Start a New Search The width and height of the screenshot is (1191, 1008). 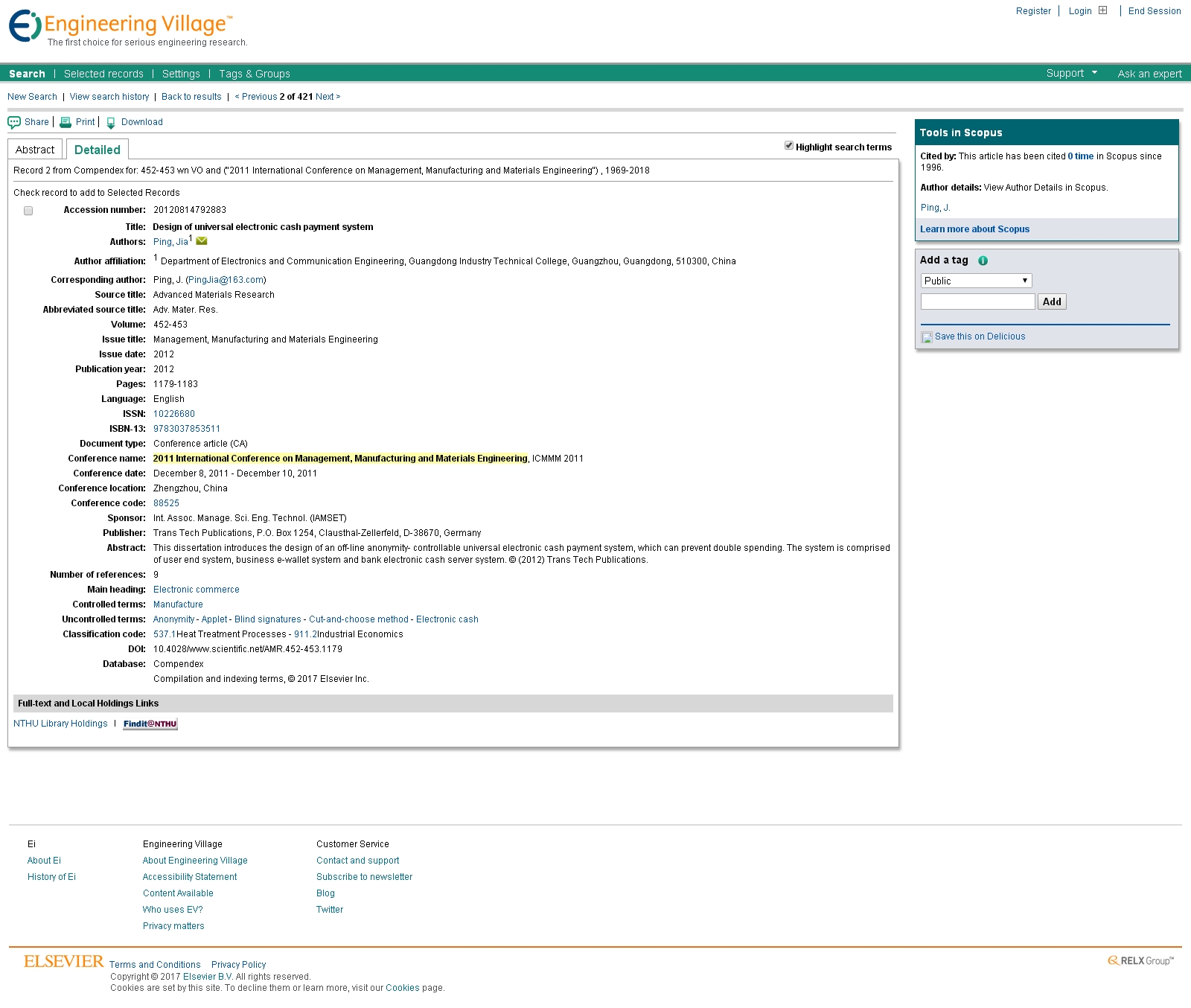[32, 97]
